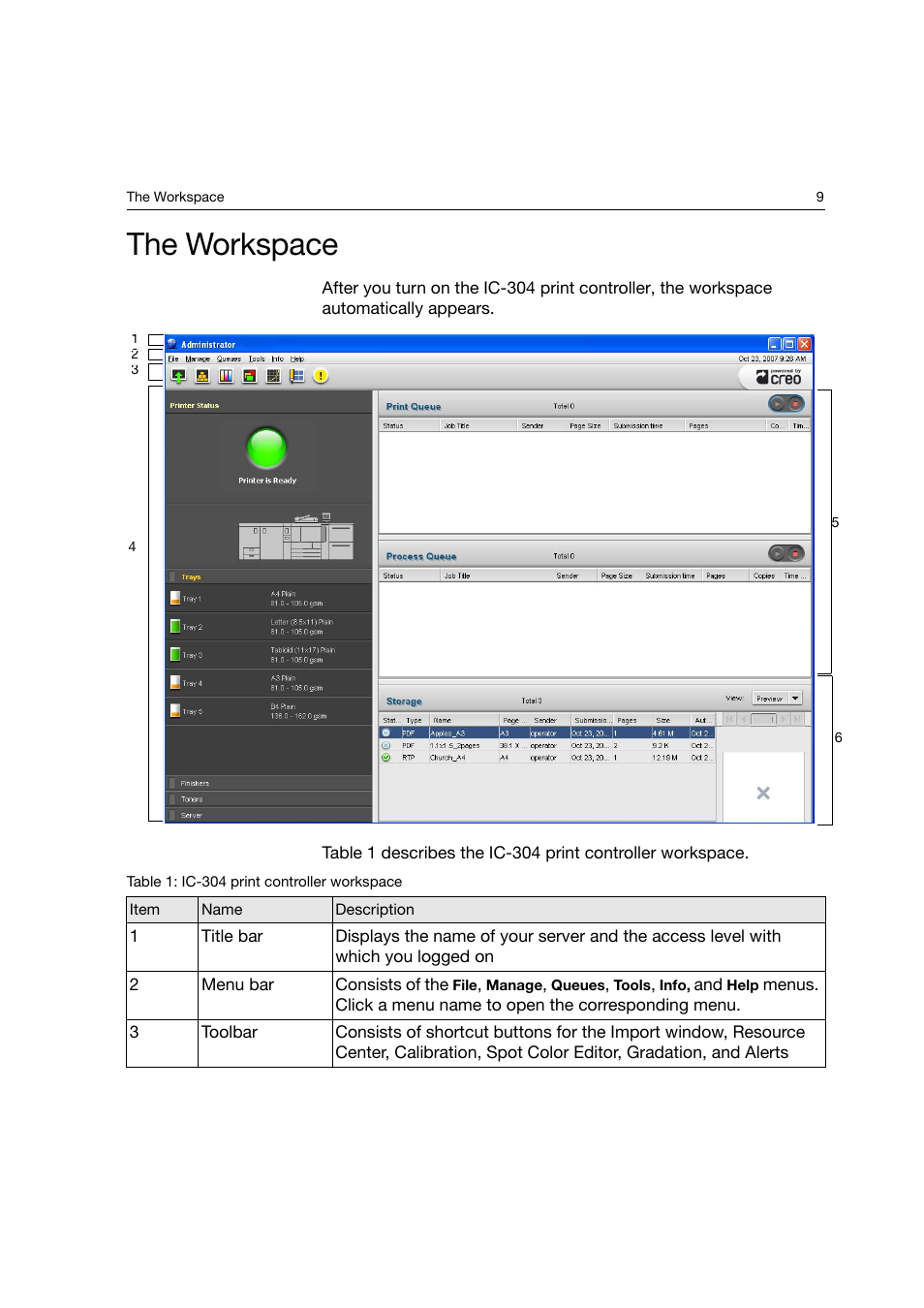
Task: Open the View Preview dropdown in Storage
Action: (777, 699)
